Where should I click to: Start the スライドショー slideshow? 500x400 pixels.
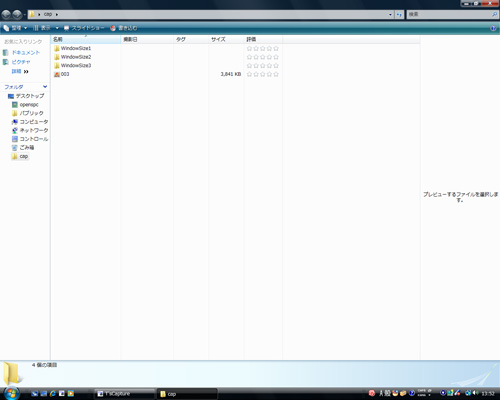[84, 28]
